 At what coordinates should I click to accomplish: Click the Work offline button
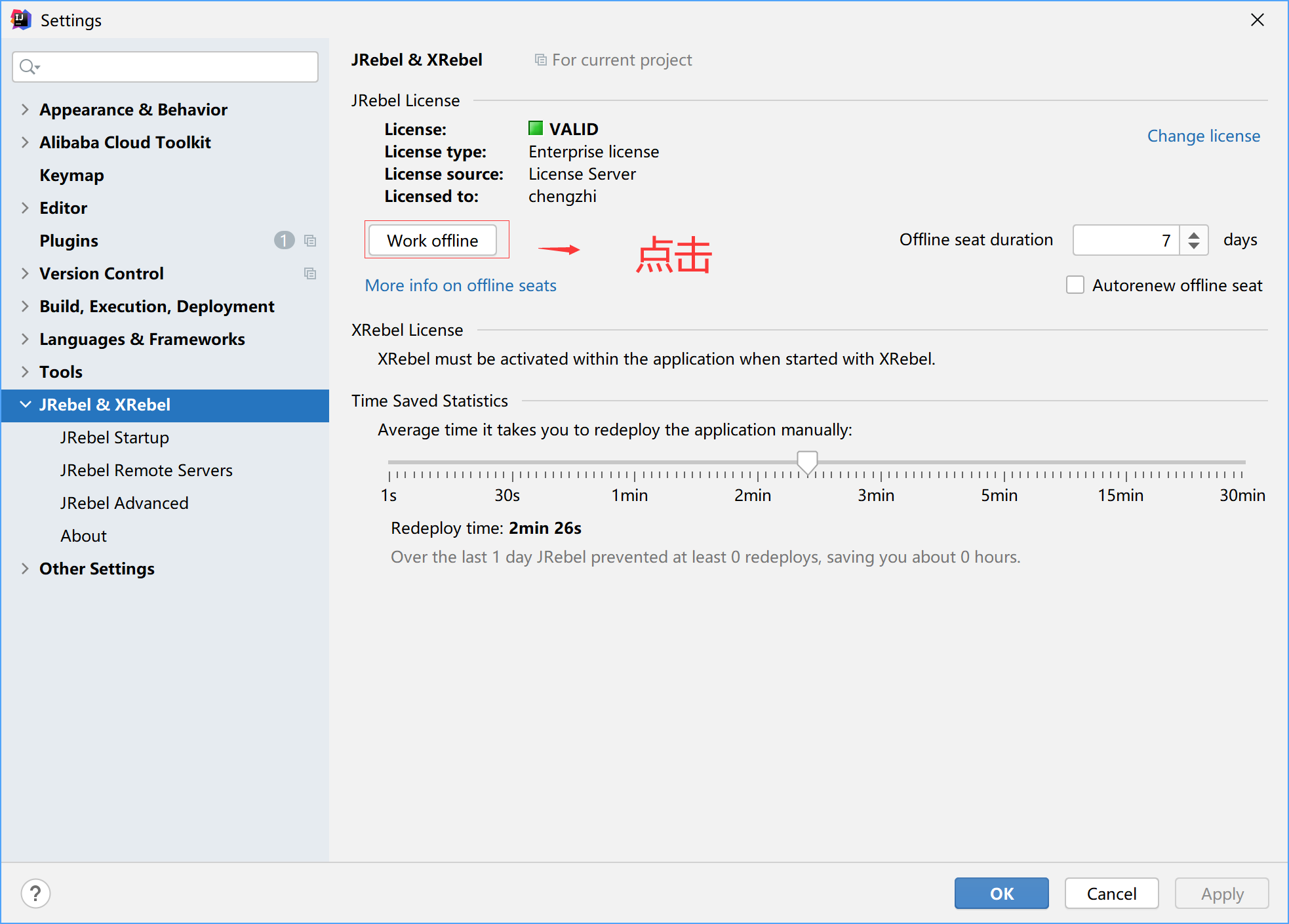(x=433, y=241)
